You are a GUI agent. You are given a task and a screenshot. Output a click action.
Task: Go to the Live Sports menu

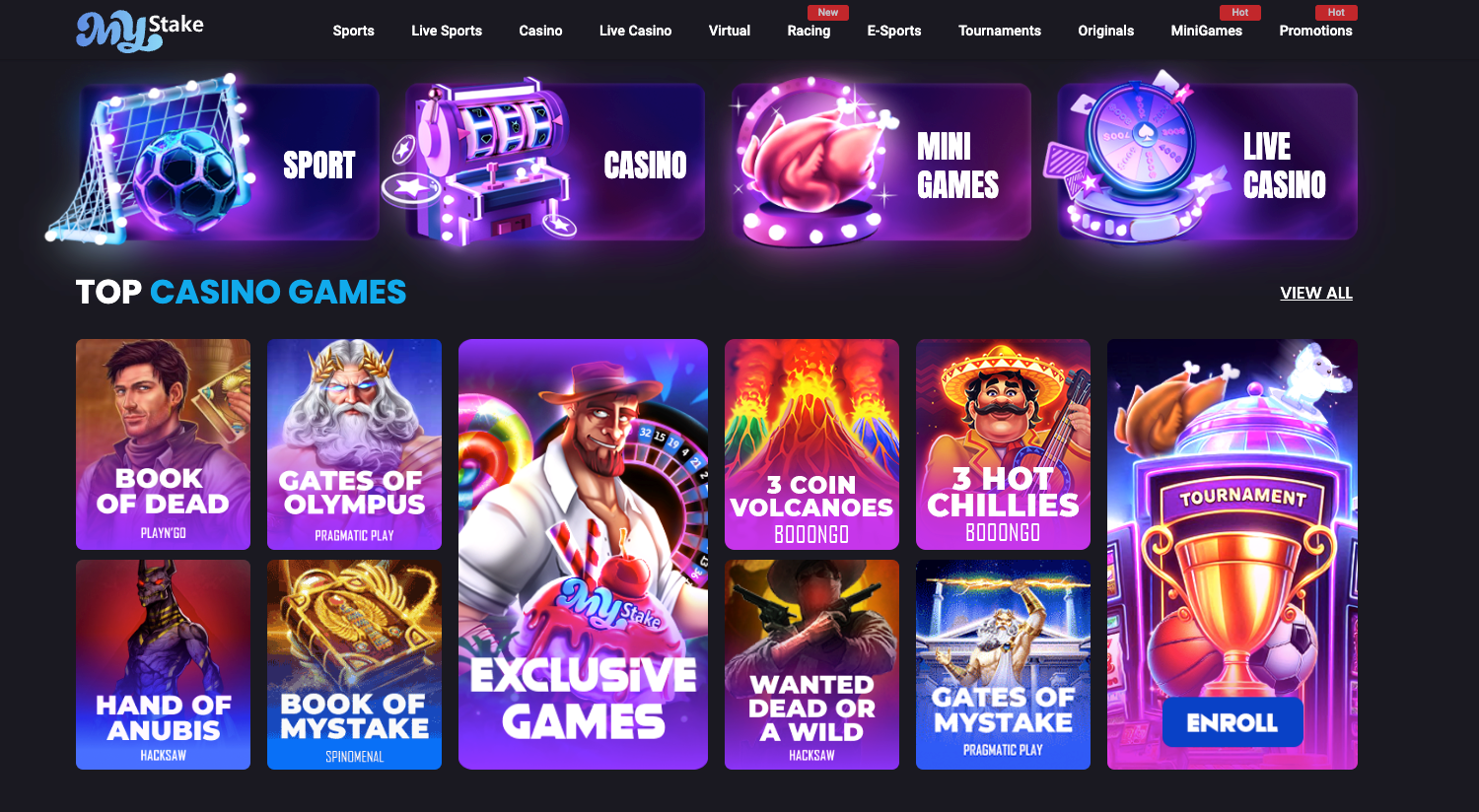(x=447, y=31)
